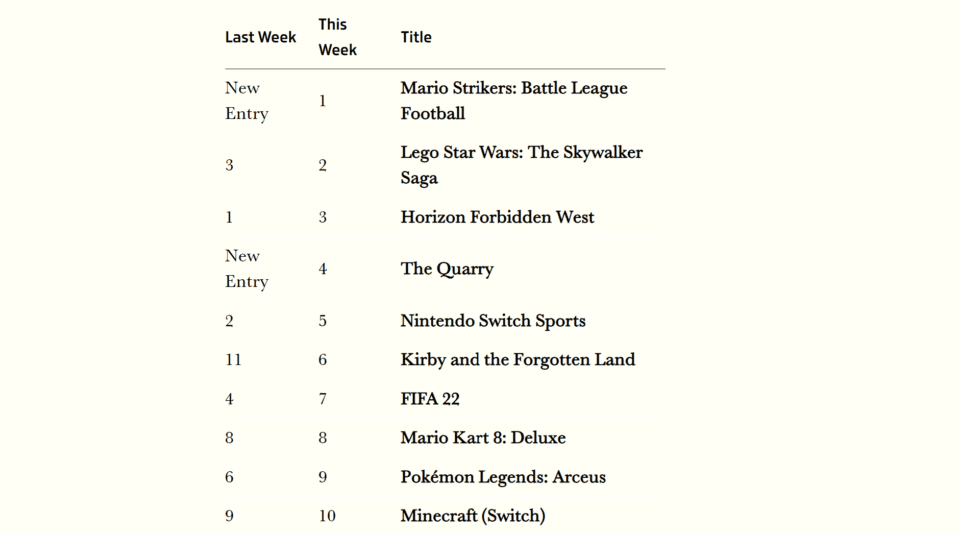Click this week rank 9 for Pokémon Legends
960x534 pixels.
(x=323, y=477)
